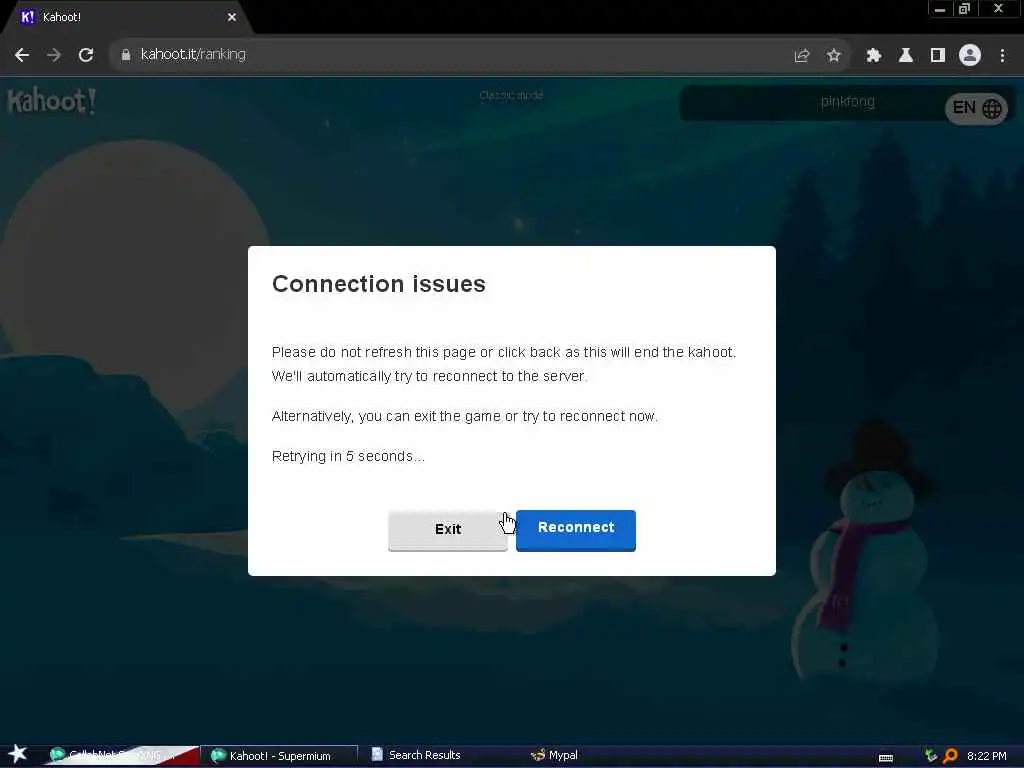Click the flask experiments icon

click(x=906, y=56)
